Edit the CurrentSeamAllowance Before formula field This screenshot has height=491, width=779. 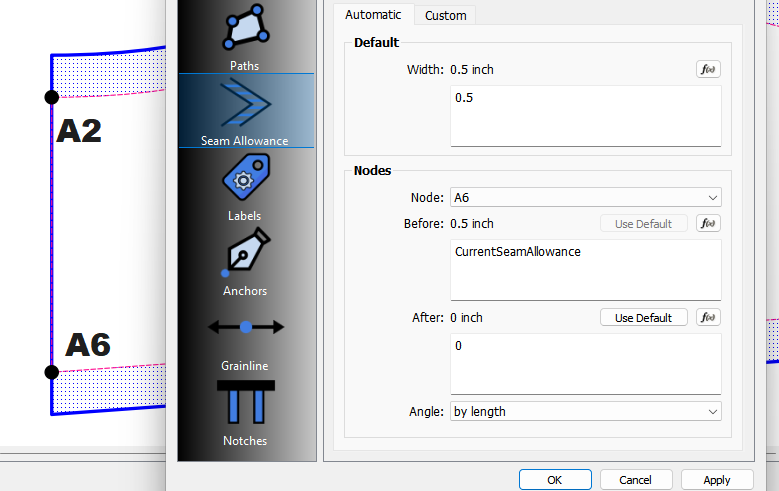pyautogui.click(x=585, y=269)
